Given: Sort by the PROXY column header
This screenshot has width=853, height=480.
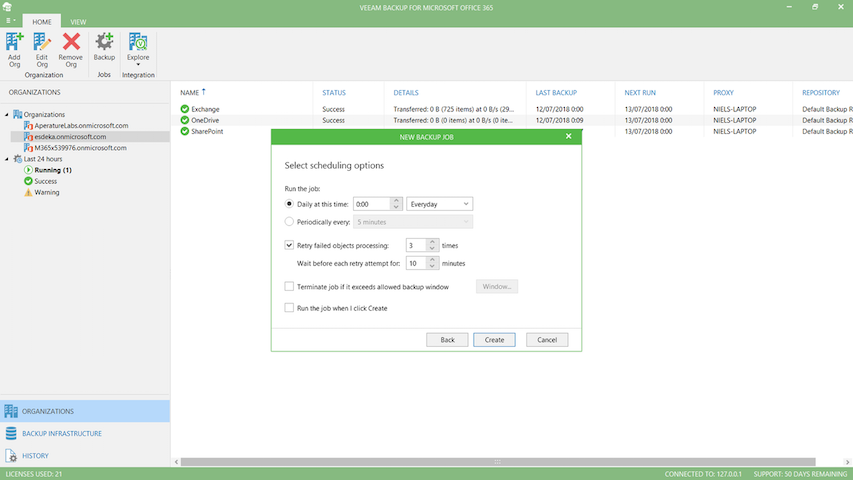Looking at the screenshot, I should point(724,93).
